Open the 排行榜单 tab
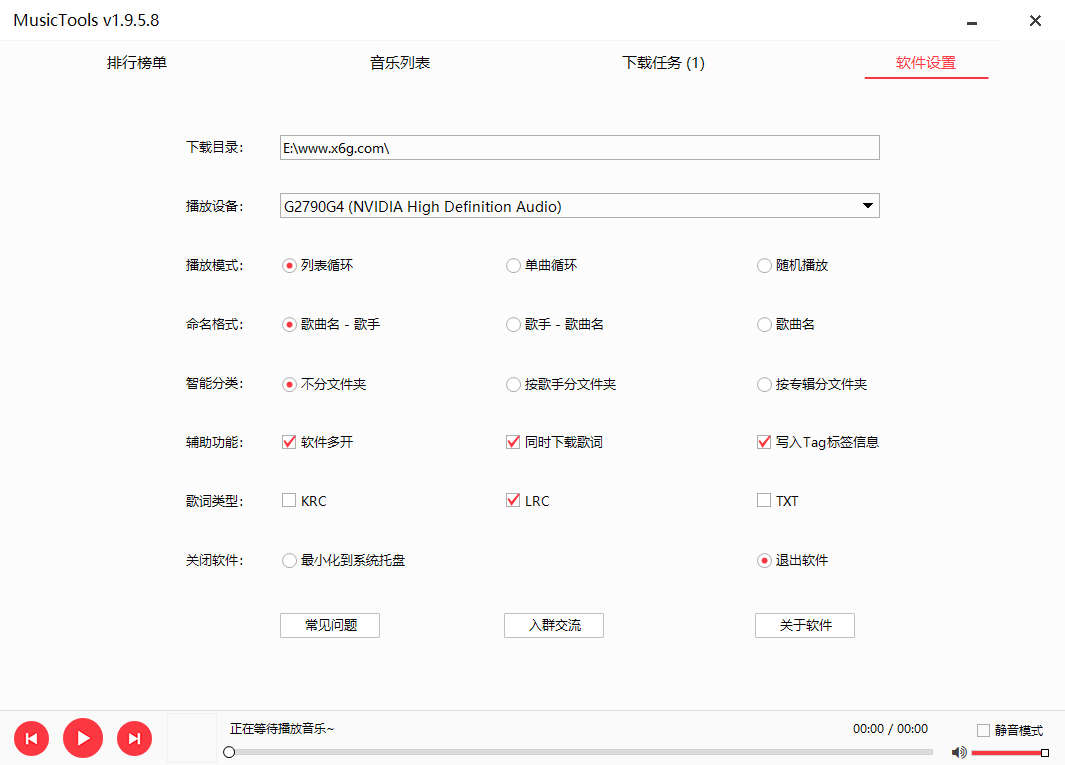The image size is (1065, 765). (x=137, y=63)
